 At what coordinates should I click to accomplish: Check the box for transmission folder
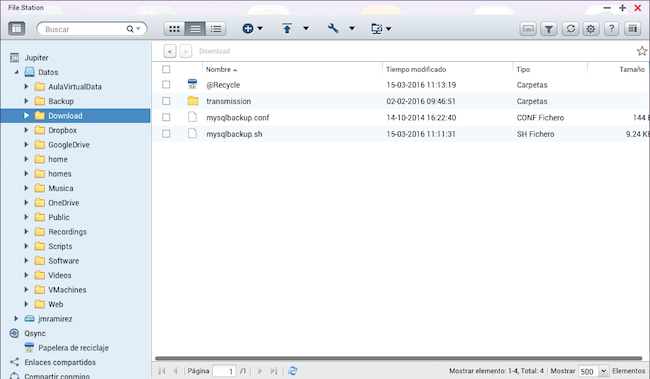click(x=166, y=101)
